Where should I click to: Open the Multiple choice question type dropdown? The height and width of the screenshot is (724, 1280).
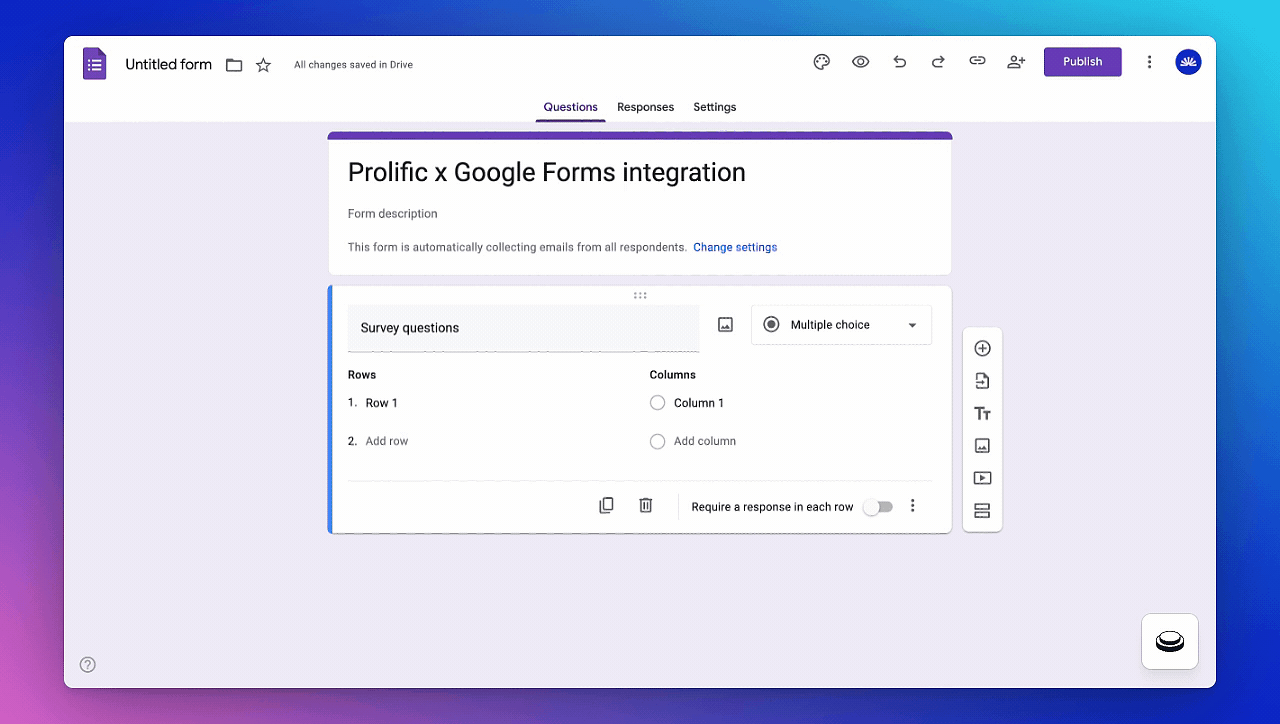click(841, 325)
